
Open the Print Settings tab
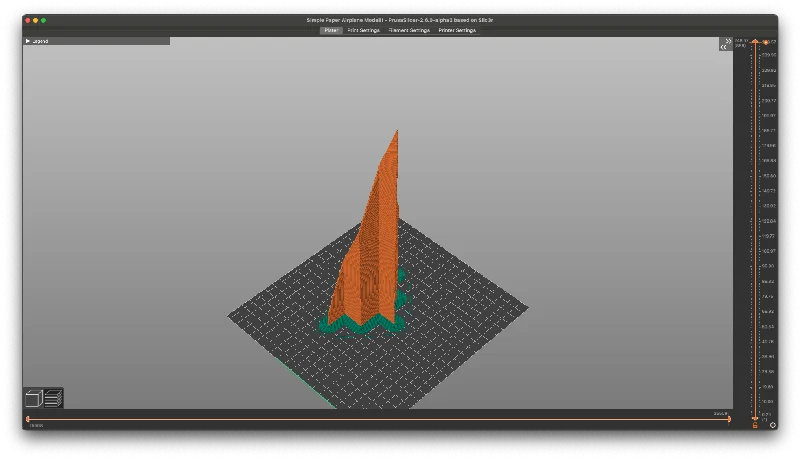click(363, 31)
